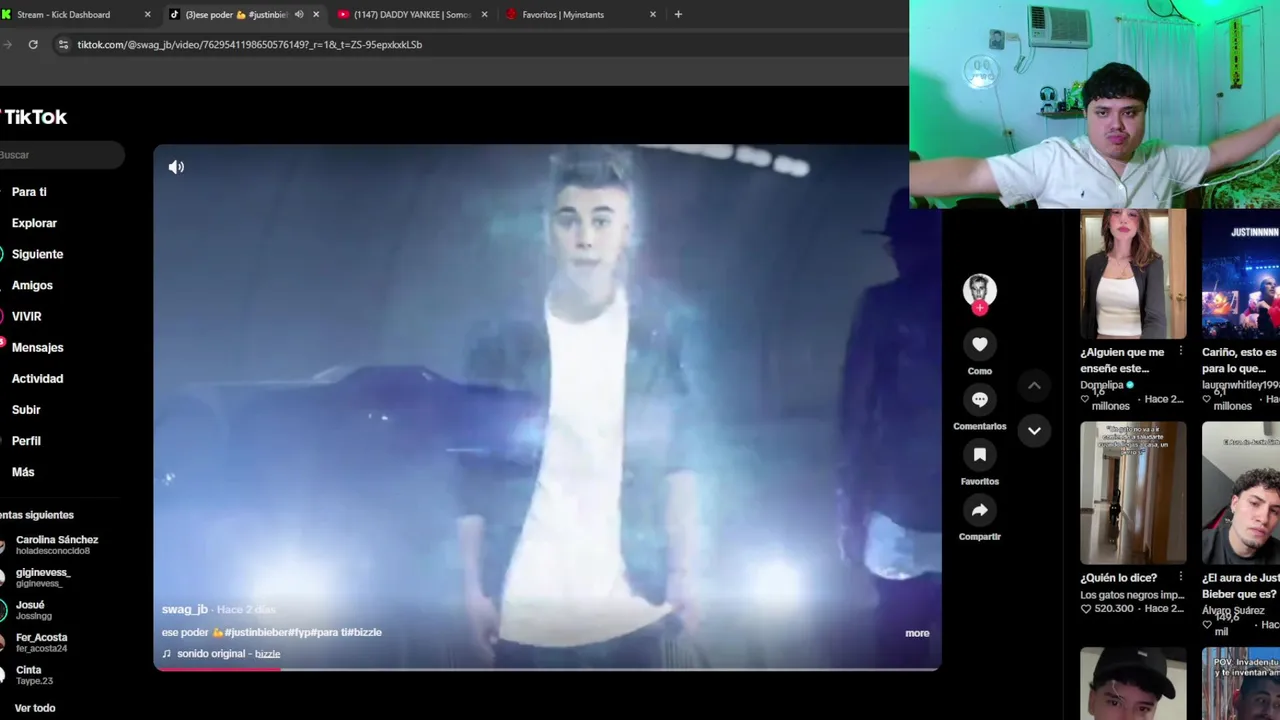This screenshot has width=1280, height=720.
Task: Mute the TikTok video sound
Action: [x=176, y=167]
